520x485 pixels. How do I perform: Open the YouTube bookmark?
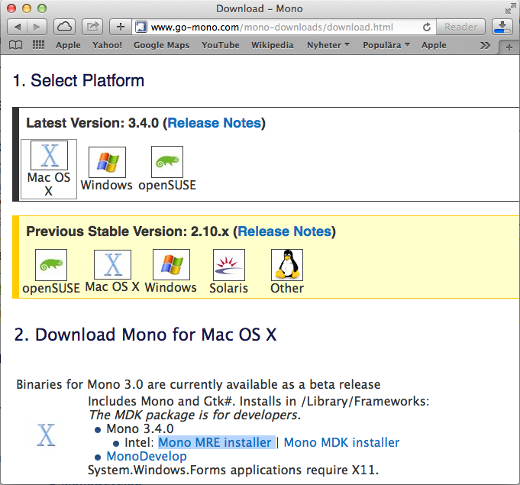click(220, 45)
